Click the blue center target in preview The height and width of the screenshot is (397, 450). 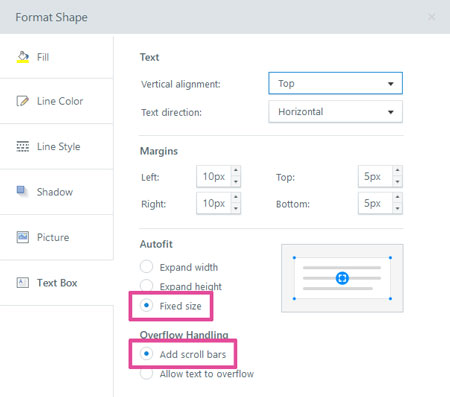[342, 278]
